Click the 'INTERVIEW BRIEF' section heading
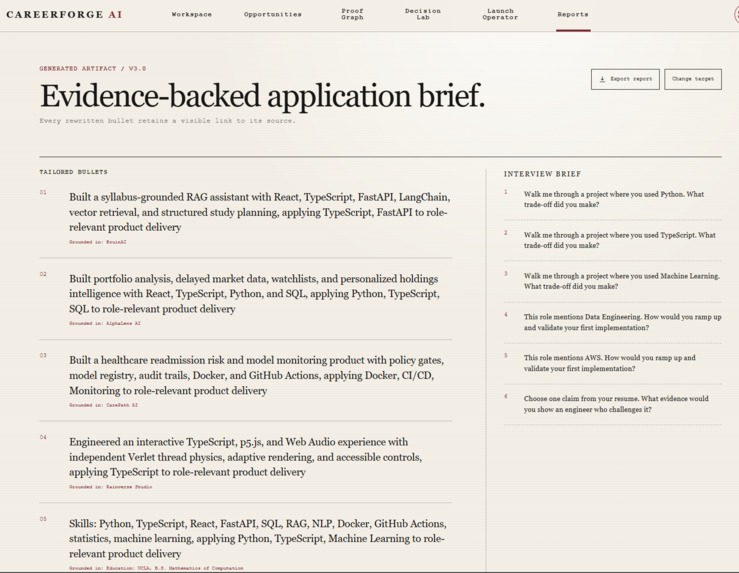 click(542, 174)
